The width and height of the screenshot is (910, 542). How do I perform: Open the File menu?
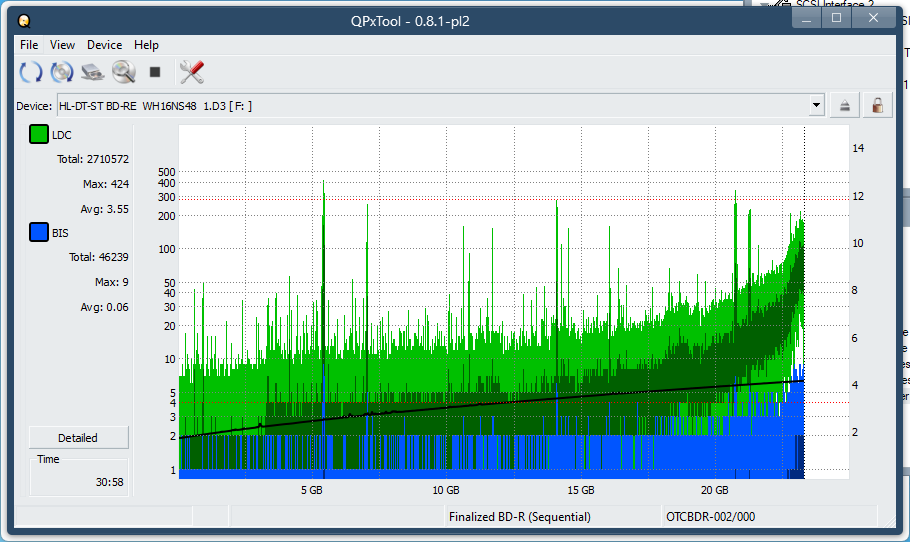point(29,45)
